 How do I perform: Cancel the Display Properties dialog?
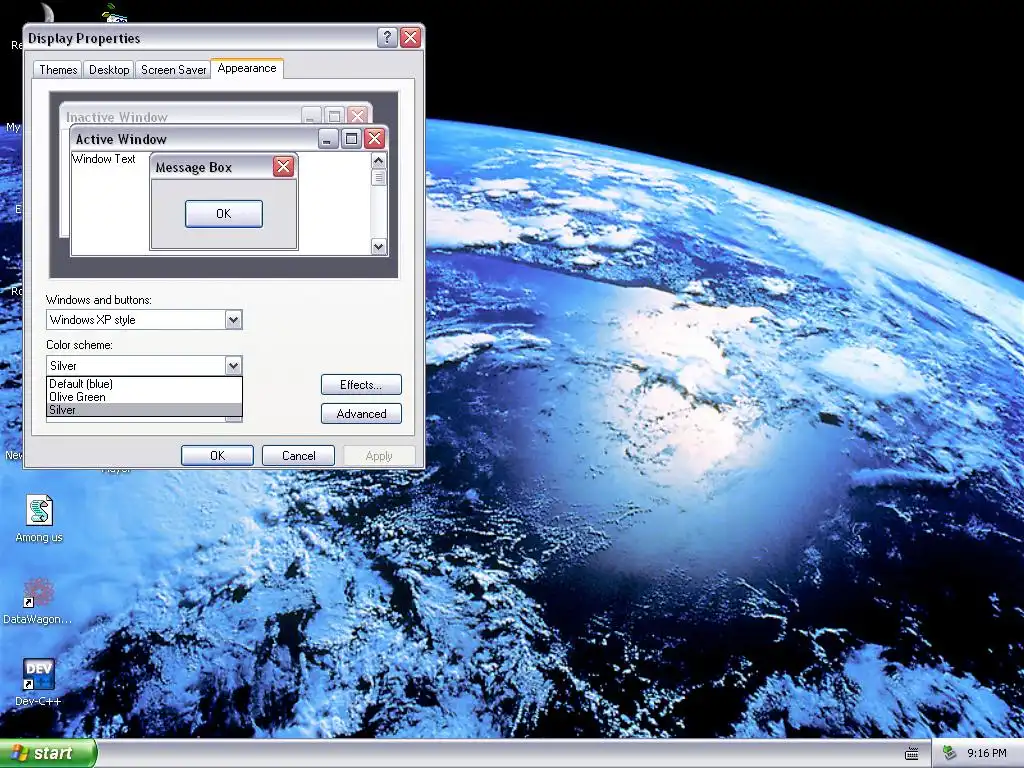point(298,456)
